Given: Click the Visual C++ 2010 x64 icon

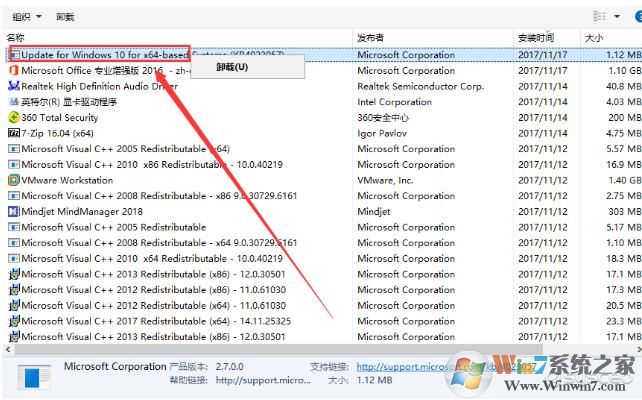Looking at the screenshot, I should click(14, 259).
